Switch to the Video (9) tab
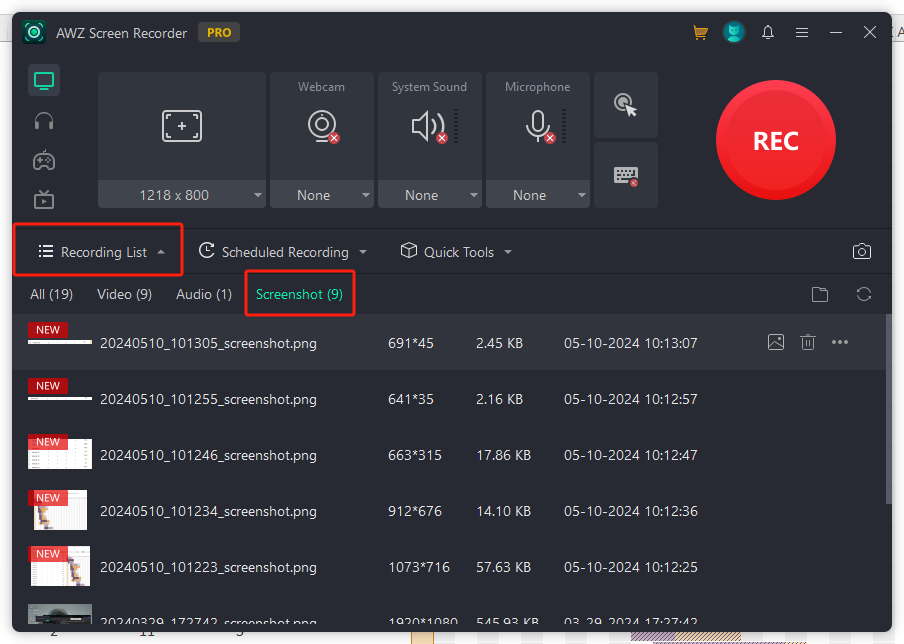This screenshot has height=644, width=904. (124, 294)
